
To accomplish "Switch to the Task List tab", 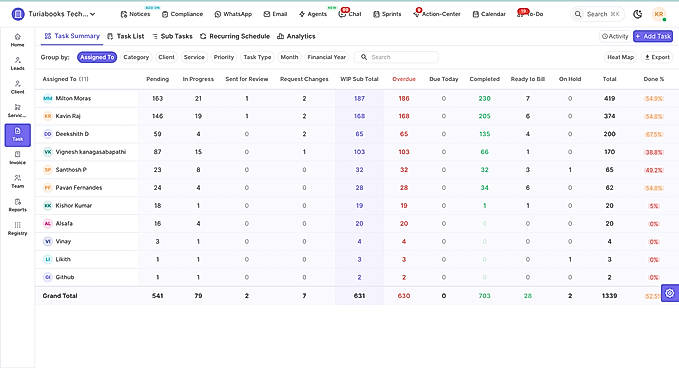I will pyautogui.click(x=126, y=36).
